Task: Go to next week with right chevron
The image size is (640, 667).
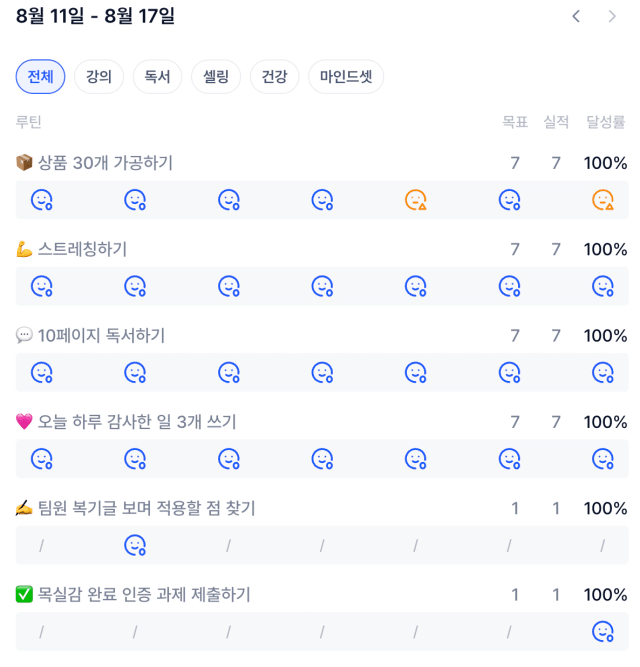Action: pyautogui.click(x=612, y=17)
